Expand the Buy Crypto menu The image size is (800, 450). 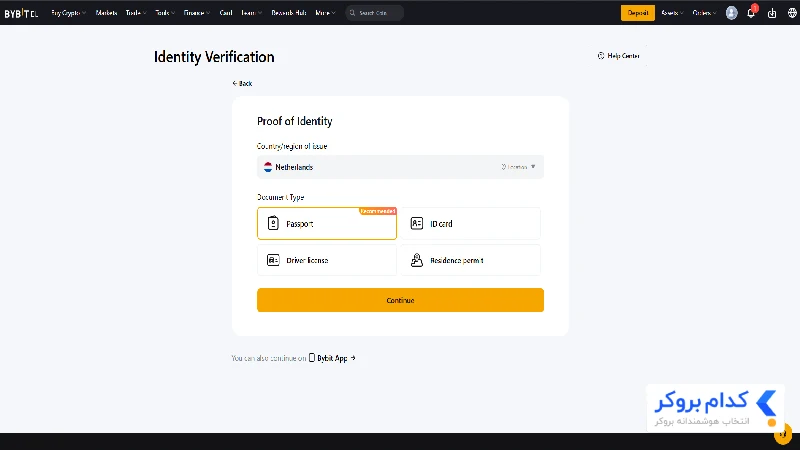point(68,13)
